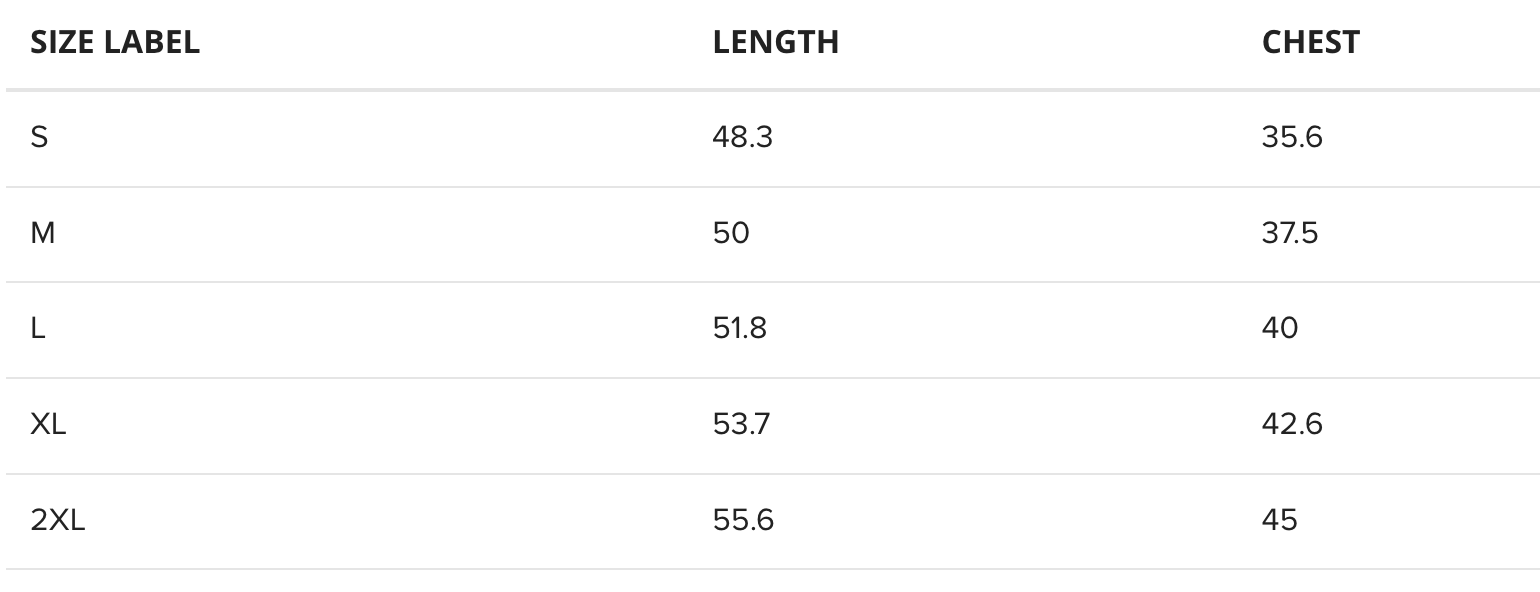Click the thick divider under the header row
The width and height of the screenshot is (1540, 592).
click(x=770, y=90)
